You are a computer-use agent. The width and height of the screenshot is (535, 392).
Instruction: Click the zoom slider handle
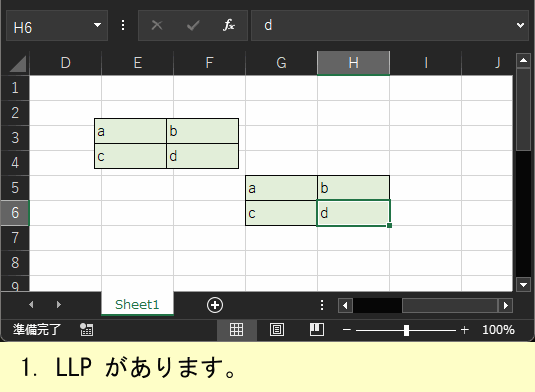(x=406, y=330)
